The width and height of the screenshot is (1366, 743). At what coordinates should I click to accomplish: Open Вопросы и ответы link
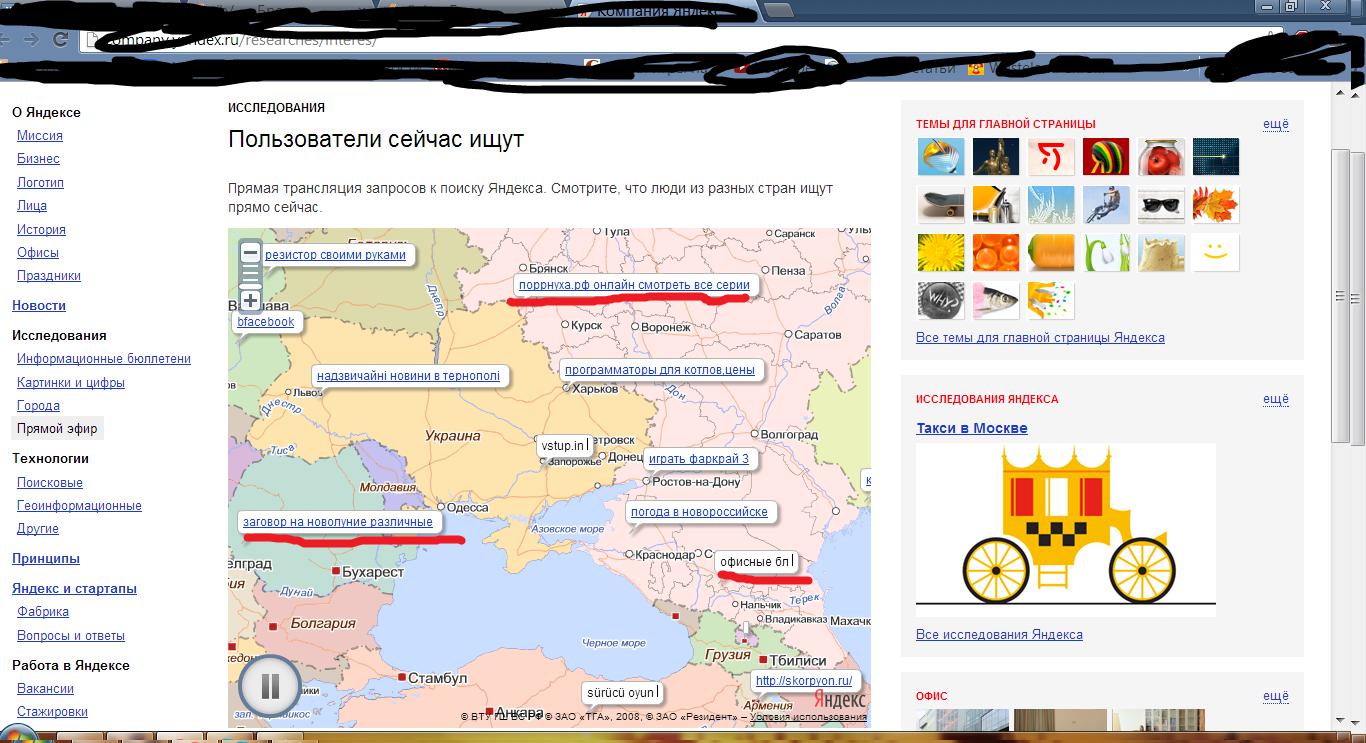pyautogui.click(x=71, y=636)
